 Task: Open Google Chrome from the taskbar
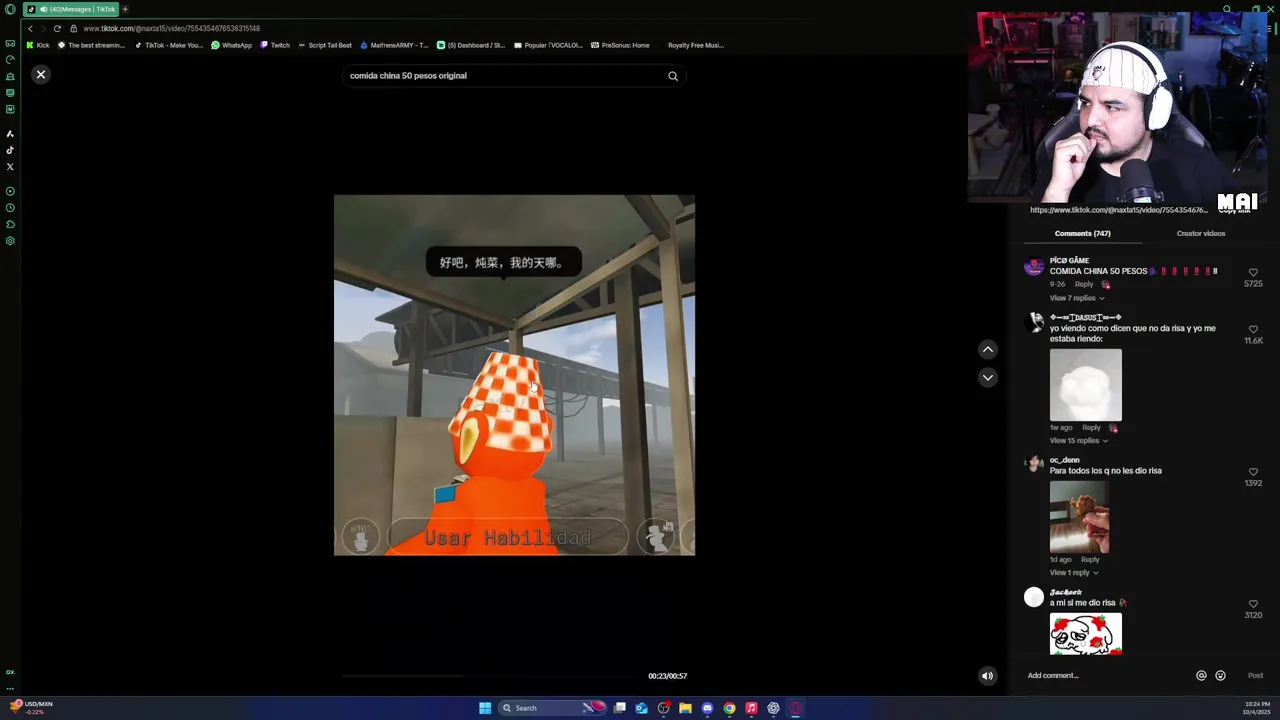tap(729, 708)
